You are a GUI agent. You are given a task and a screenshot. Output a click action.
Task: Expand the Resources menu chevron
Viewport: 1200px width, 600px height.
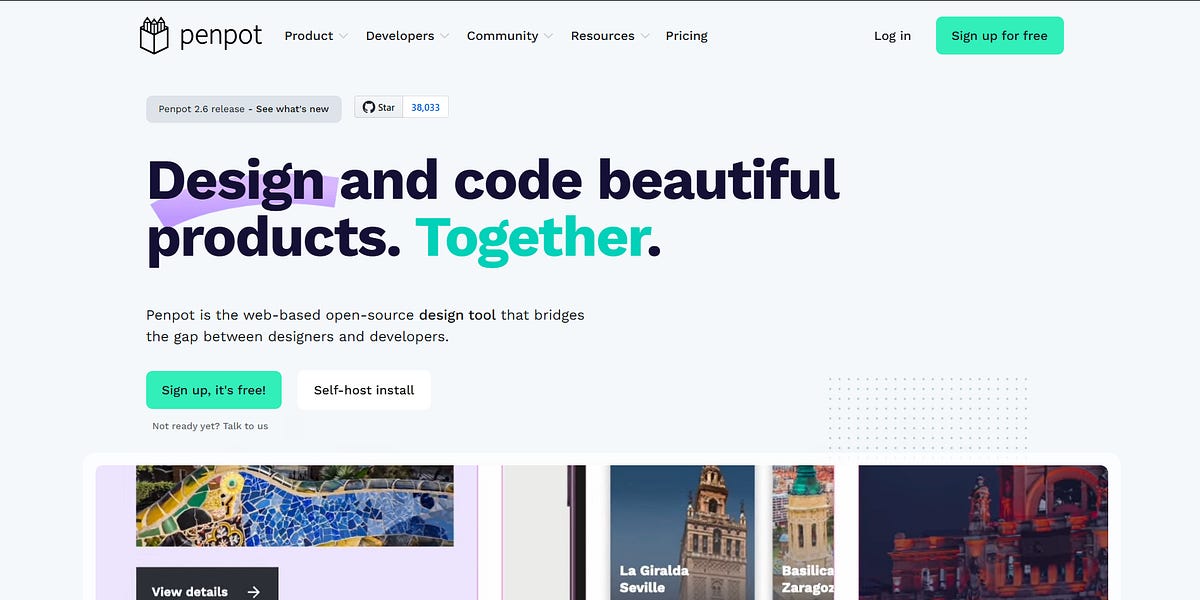[x=645, y=36]
